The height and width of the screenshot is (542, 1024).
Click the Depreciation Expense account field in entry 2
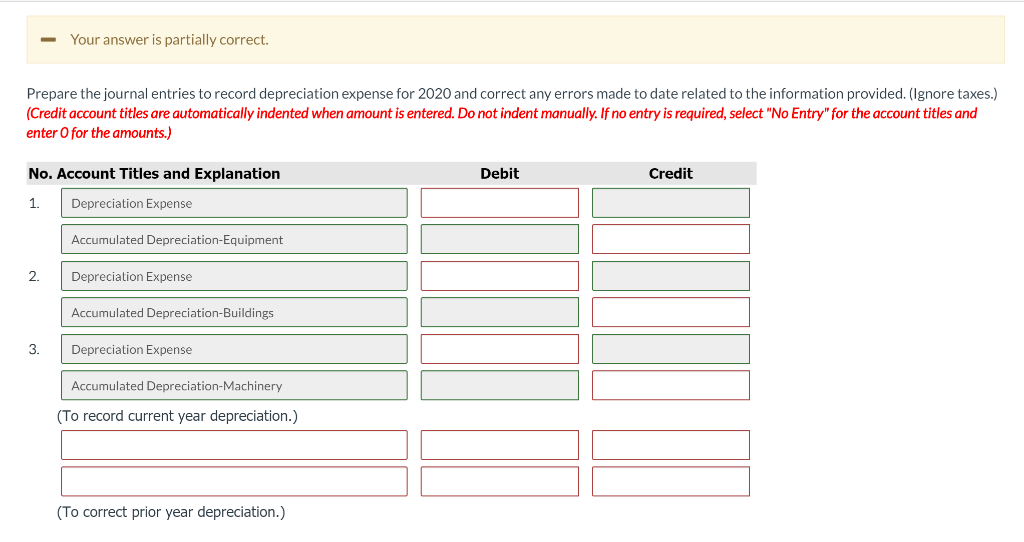point(234,276)
